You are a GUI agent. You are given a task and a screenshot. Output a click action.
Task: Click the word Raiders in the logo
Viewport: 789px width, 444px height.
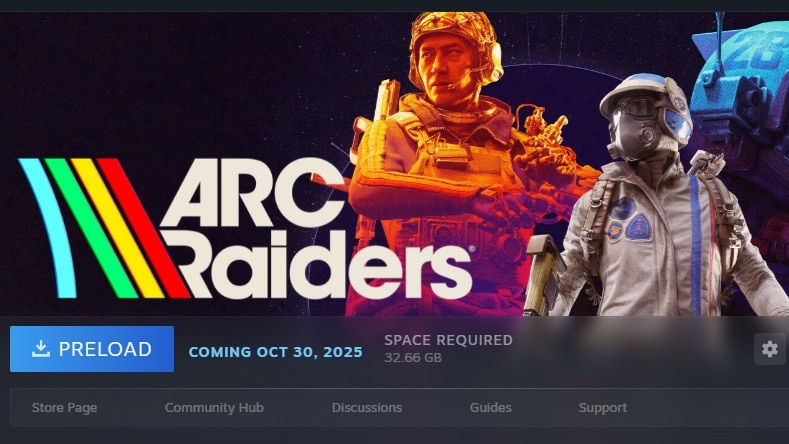(x=320, y=264)
